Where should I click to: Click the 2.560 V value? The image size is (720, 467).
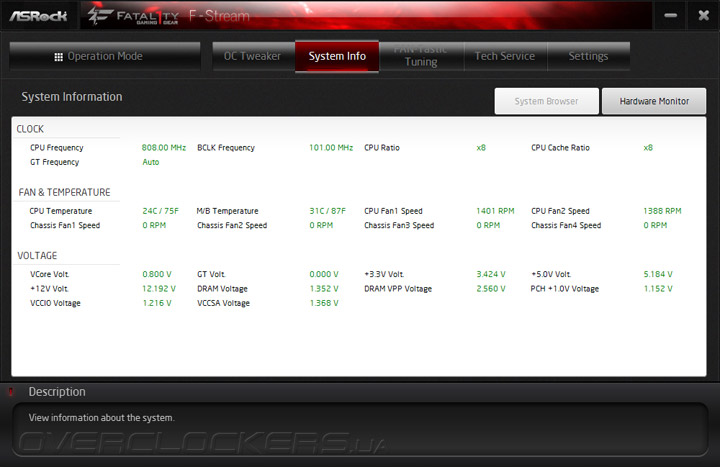(x=491, y=289)
